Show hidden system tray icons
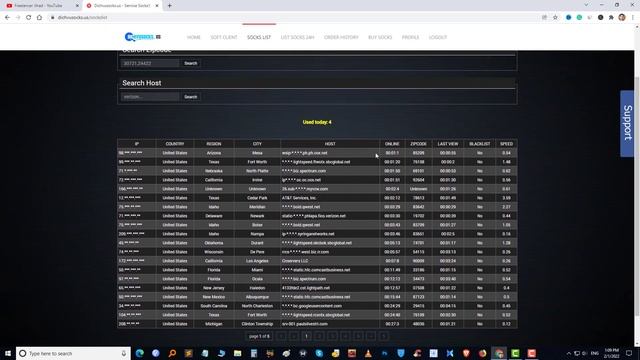 pyautogui.click(x=569, y=353)
